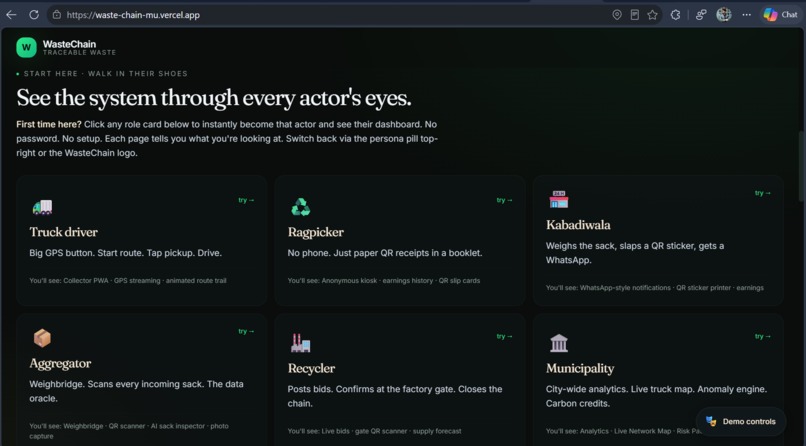Click text 'Big GPS button. Start route.'

point(86,253)
